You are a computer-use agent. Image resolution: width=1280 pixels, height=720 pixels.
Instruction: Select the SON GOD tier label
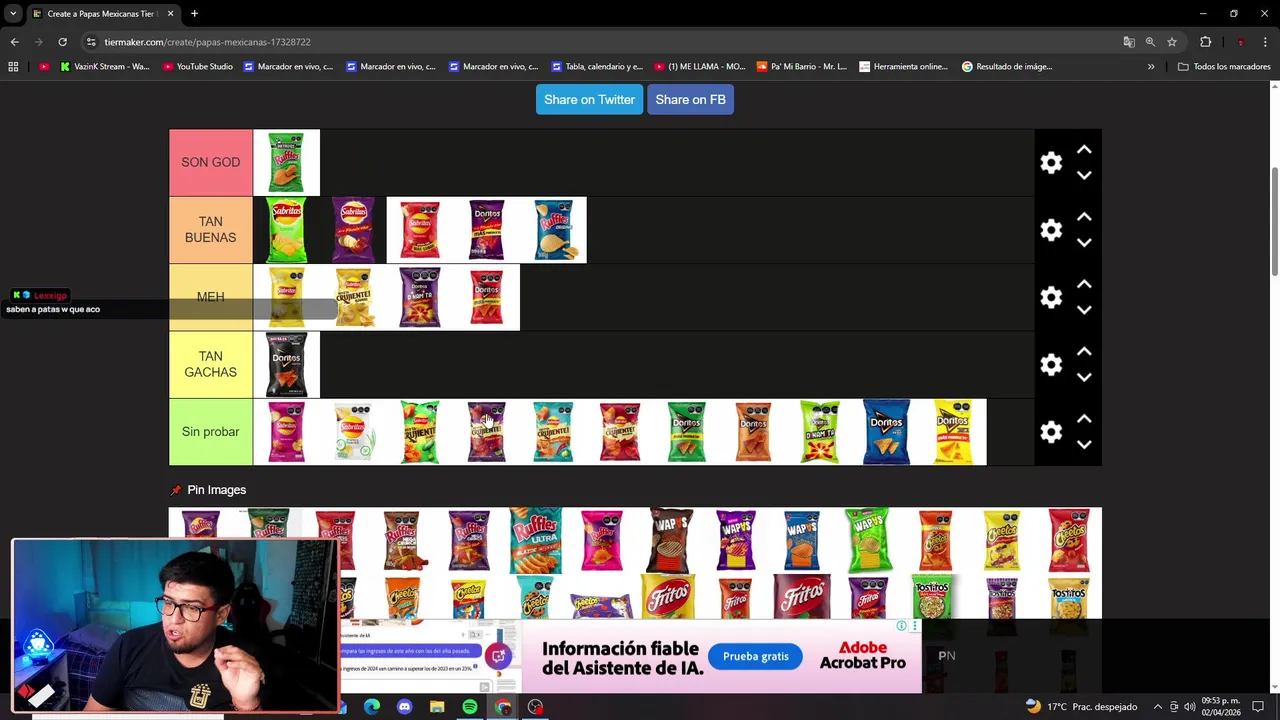pos(210,162)
